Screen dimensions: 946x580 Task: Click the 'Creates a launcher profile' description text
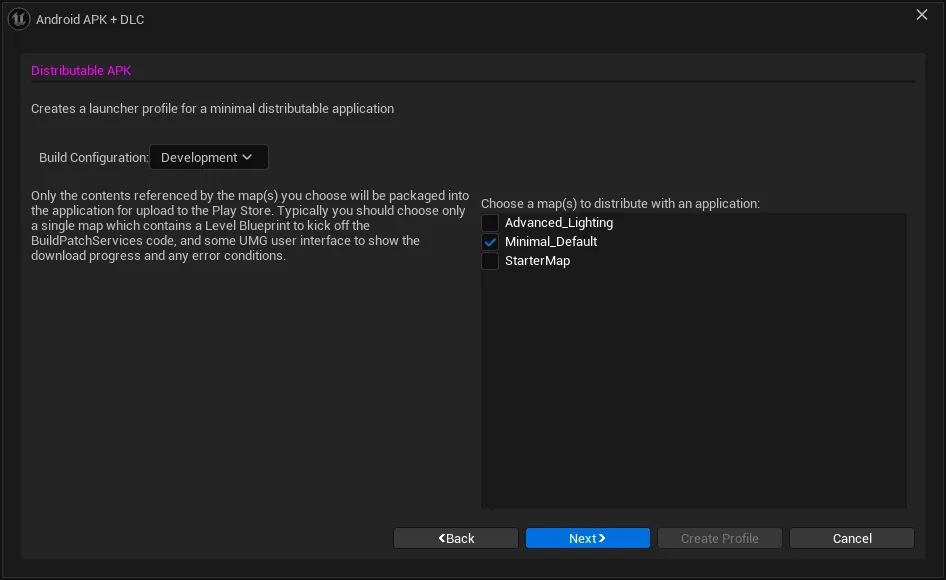point(212,109)
